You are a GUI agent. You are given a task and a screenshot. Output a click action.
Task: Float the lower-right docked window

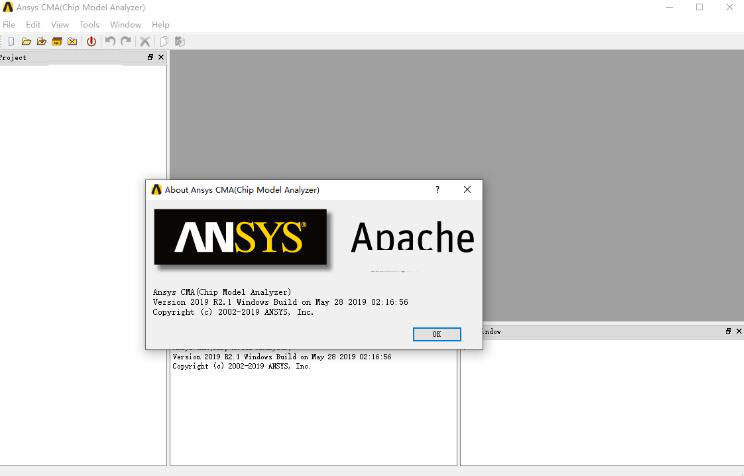728,331
